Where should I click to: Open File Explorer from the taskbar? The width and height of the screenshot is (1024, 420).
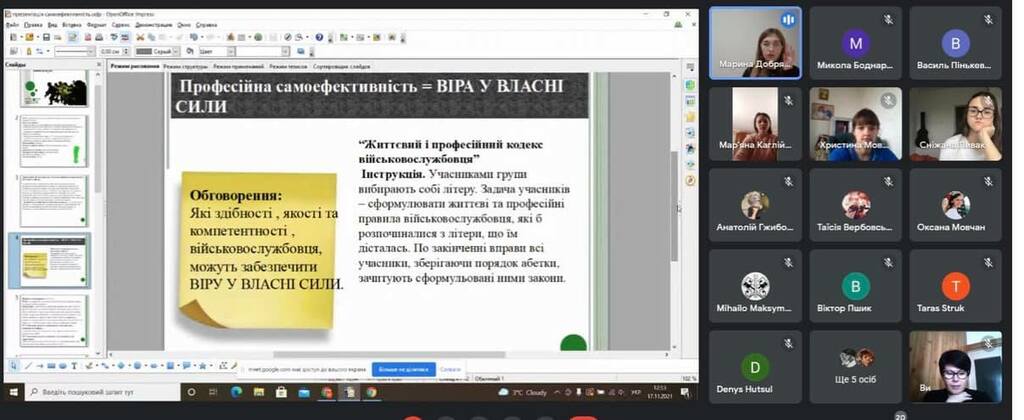(256, 393)
